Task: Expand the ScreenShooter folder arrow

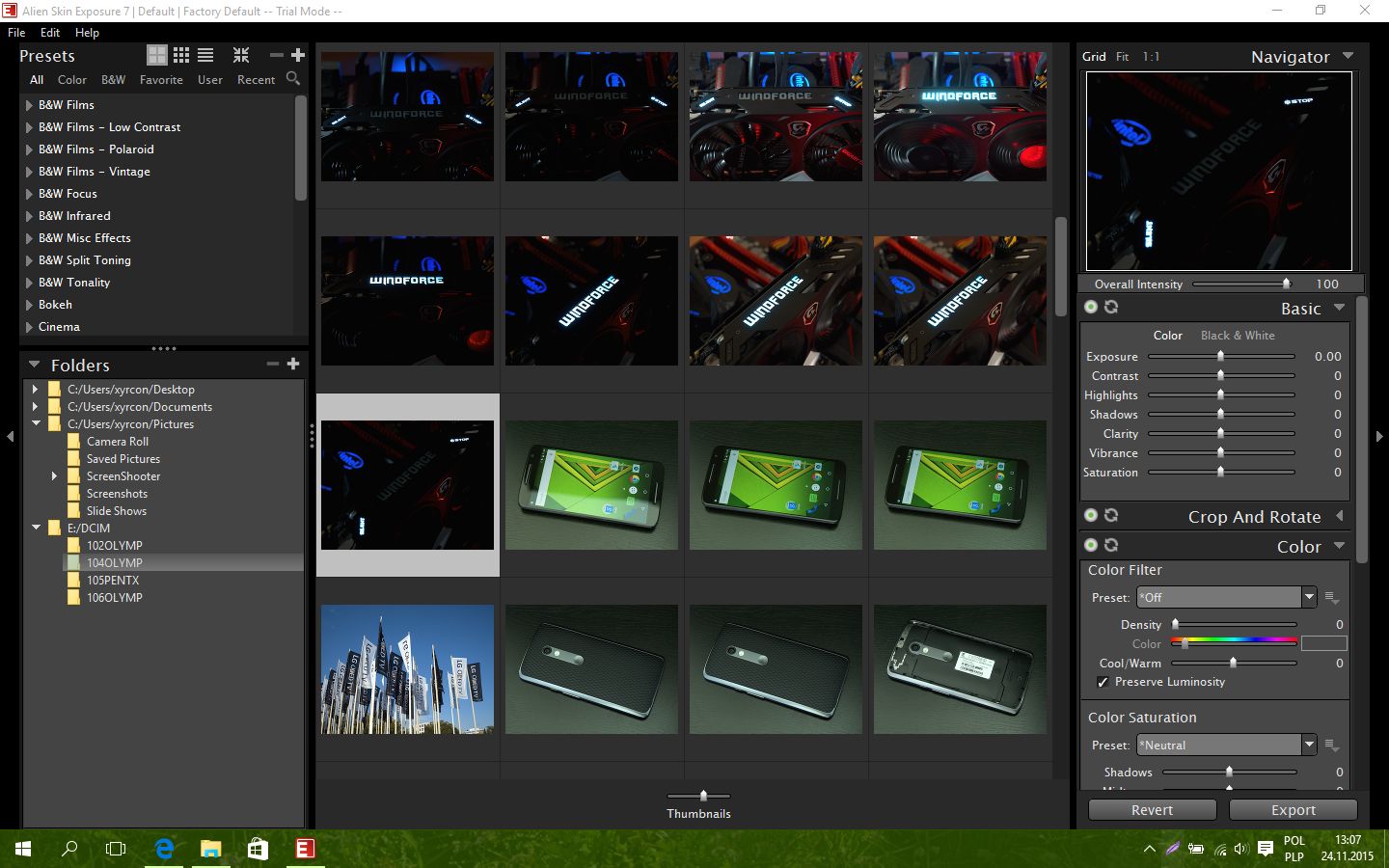Action: (54, 476)
